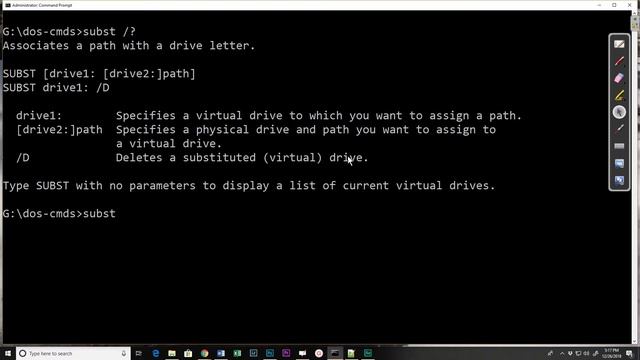Click 'Deletes a substituted (virtual) drive.' text
The height and width of the screenshot is (360, 640).
242,158
